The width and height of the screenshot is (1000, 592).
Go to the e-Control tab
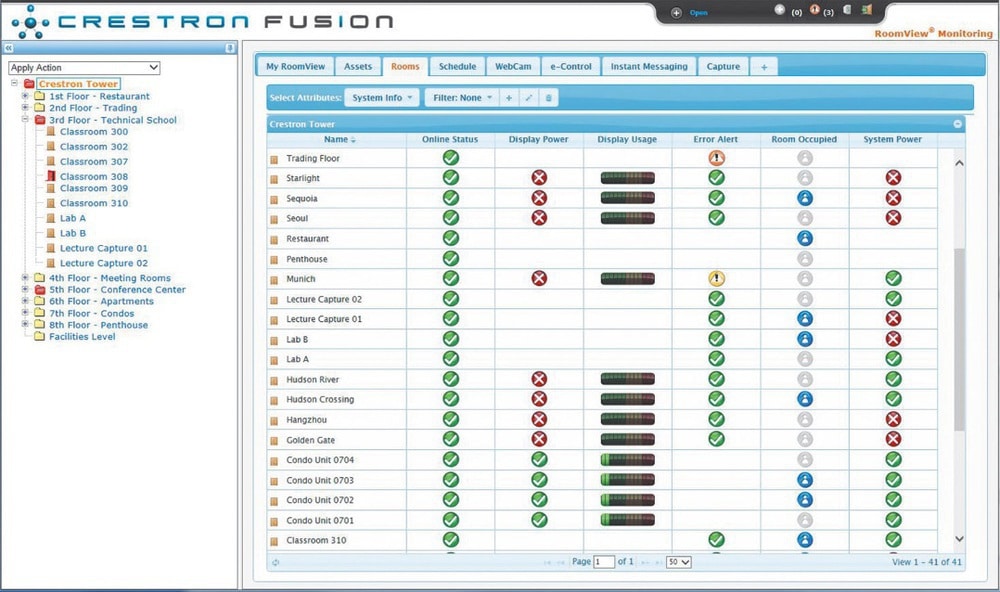point(571,66)
